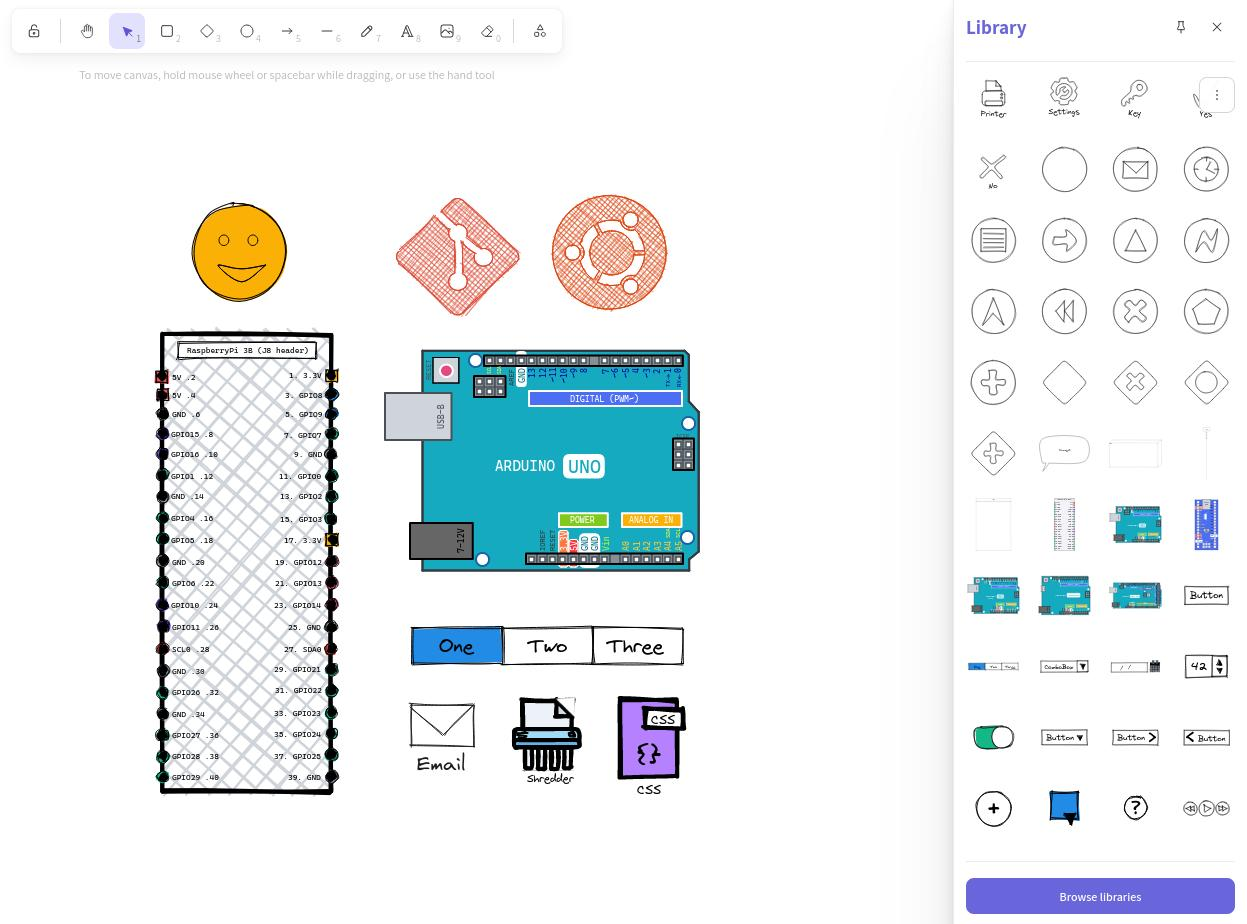Pick the navigation arrowhead circle library item
This screenshot has height=924, width=1247.
point(993,311)
